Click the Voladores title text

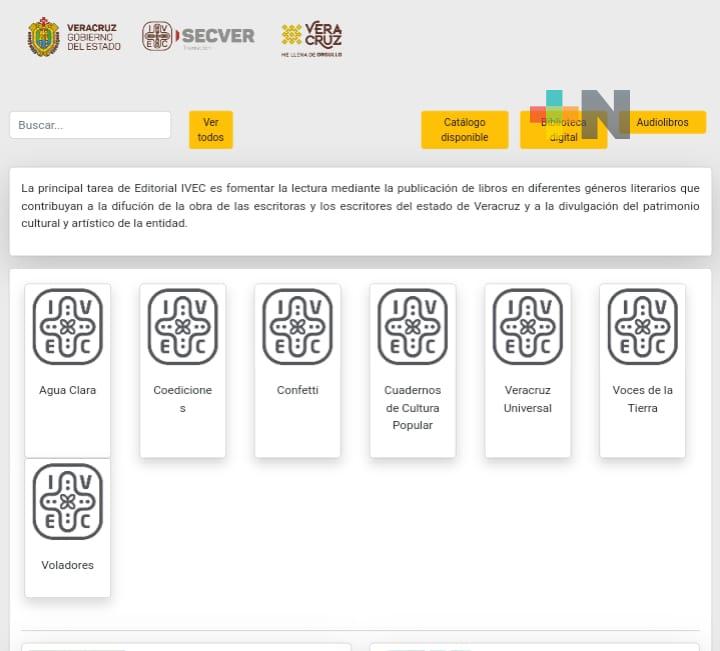click(67, 565)
